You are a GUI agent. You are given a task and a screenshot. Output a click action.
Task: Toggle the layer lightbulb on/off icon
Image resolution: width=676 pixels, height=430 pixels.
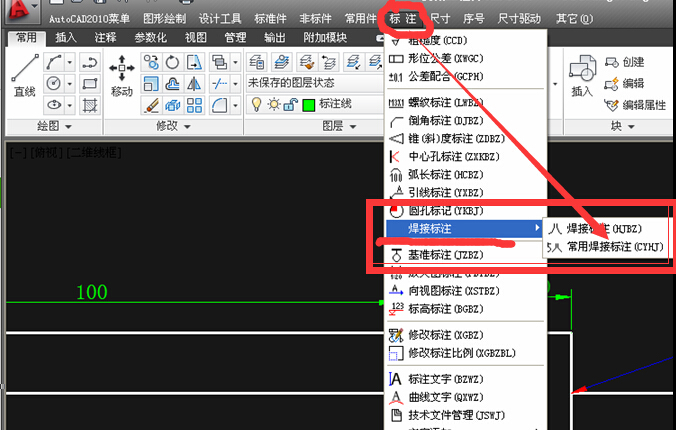pos(256,104)
